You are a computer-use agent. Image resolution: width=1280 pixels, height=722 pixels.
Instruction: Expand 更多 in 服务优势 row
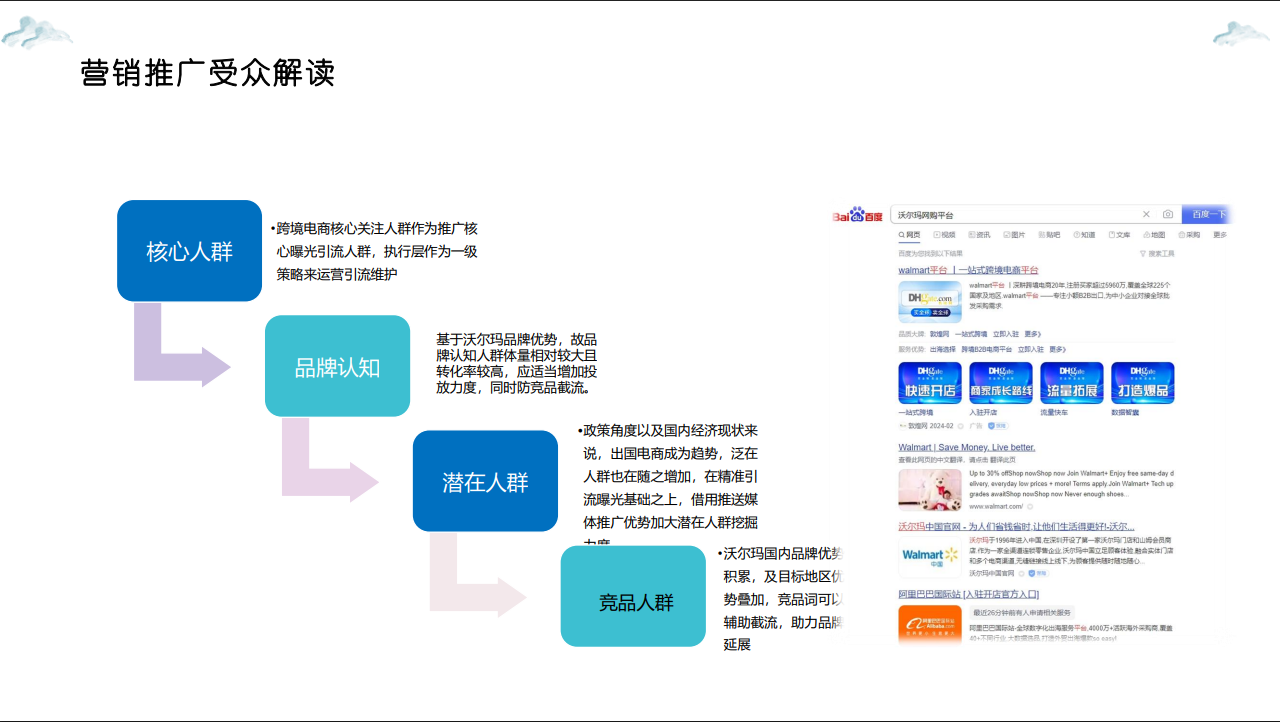point(1057,350)
